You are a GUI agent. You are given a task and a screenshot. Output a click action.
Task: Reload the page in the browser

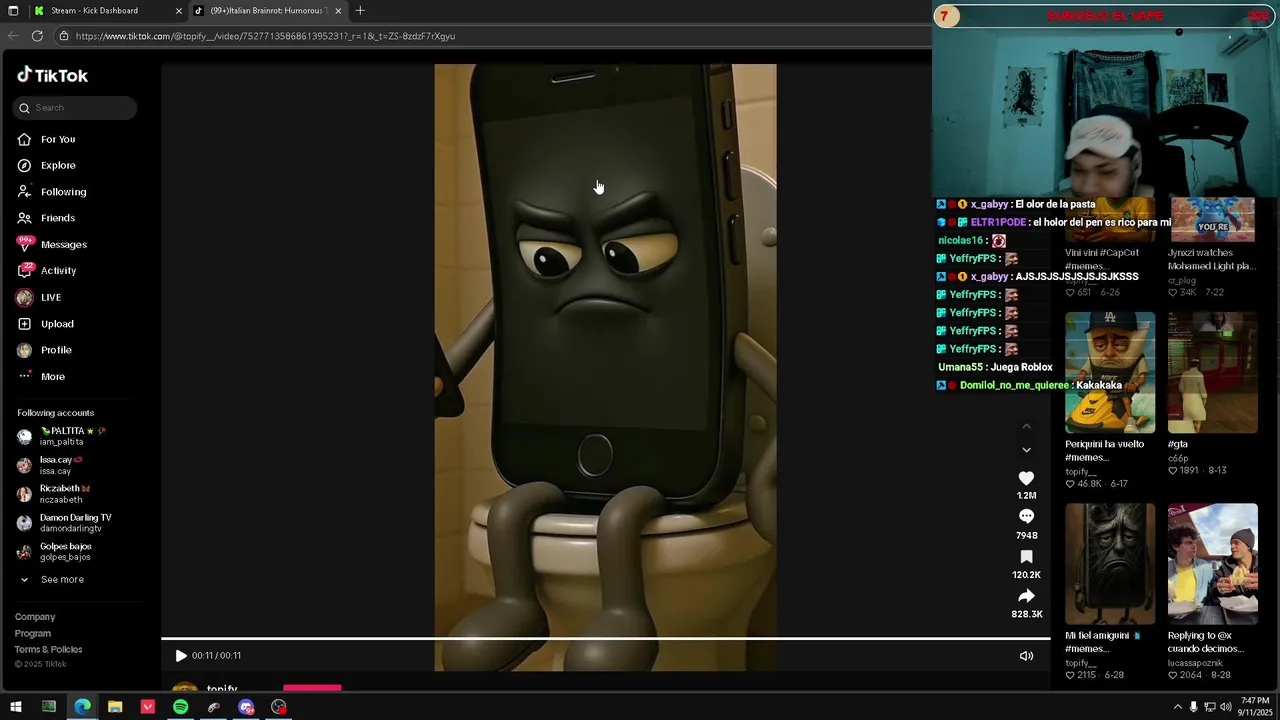37,36
